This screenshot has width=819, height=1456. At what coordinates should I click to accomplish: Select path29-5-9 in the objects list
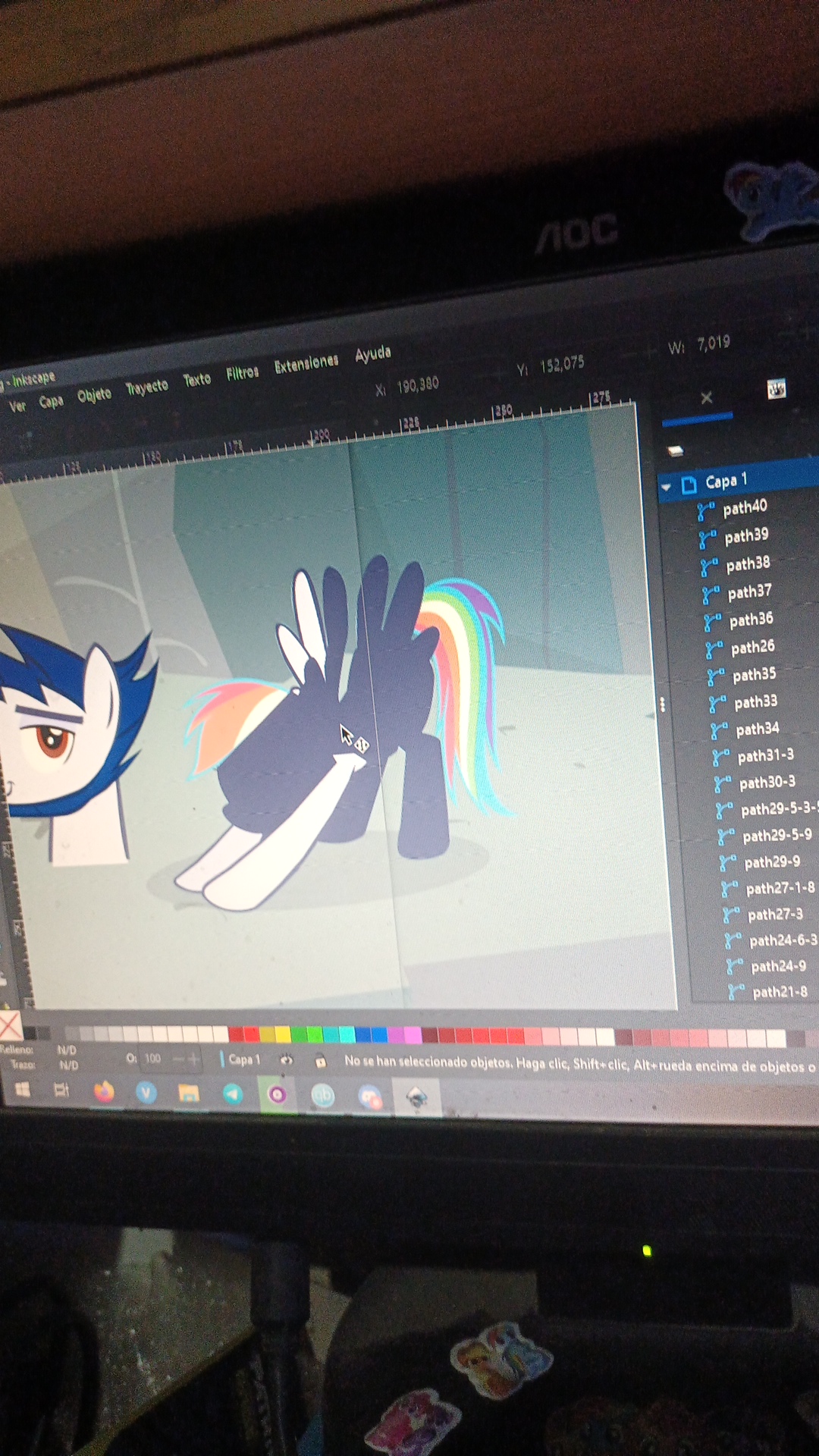(777, 836)
